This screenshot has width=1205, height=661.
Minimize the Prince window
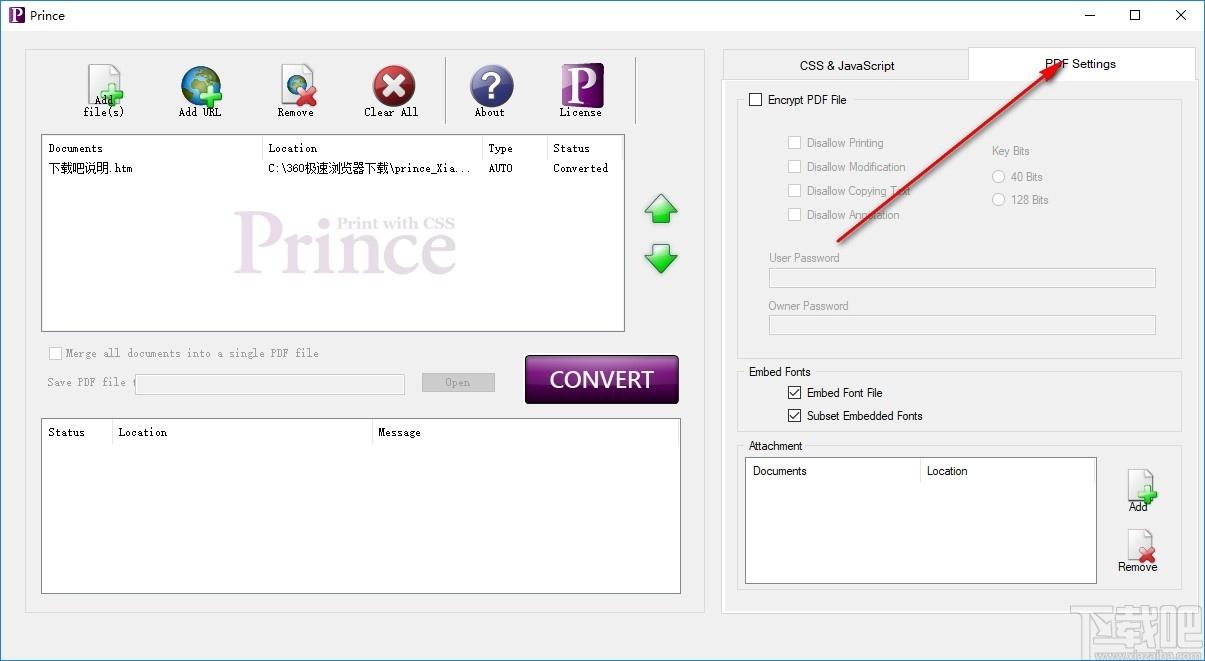[x=1089, y=15]
